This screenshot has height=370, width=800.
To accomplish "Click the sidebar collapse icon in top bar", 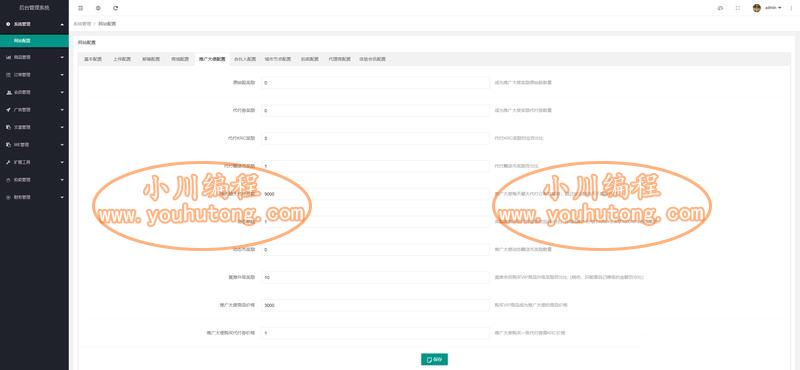I will pos(80,8).
